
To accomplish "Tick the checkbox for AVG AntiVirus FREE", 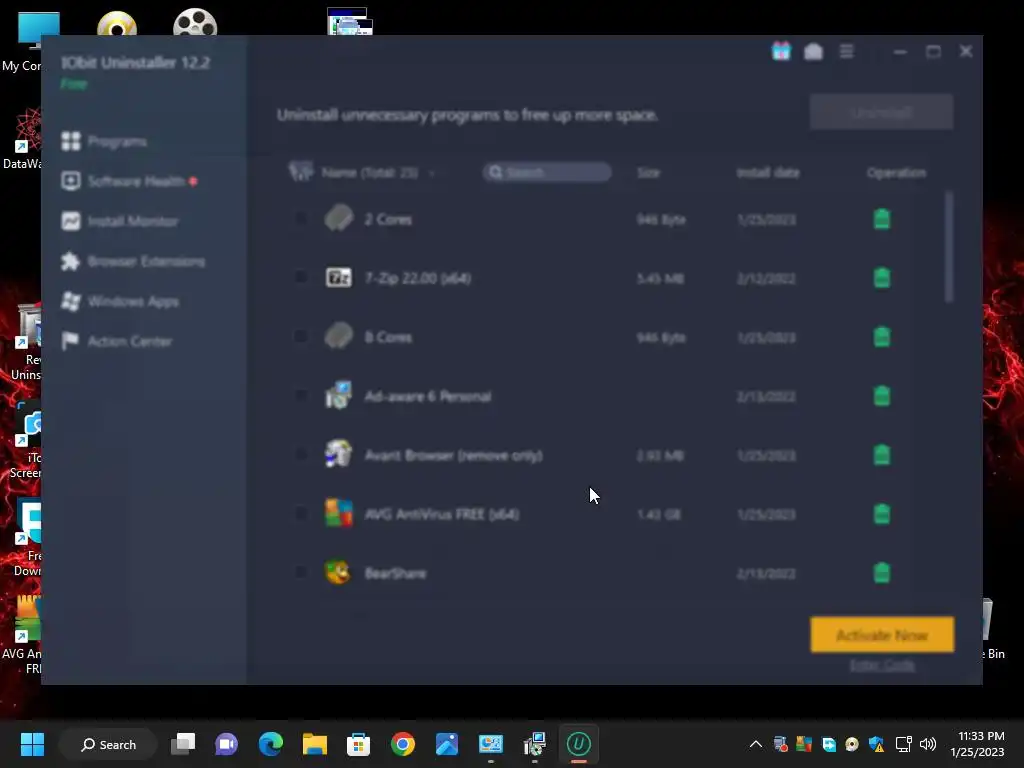I will 300,514.
